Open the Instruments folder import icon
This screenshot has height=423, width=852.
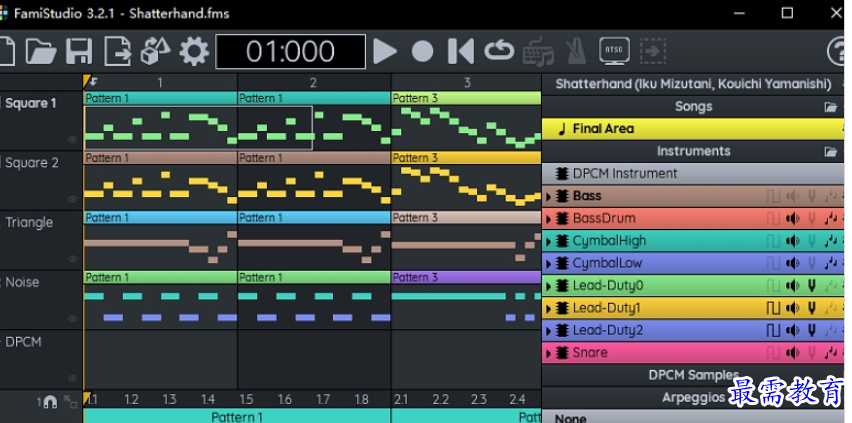831,152
